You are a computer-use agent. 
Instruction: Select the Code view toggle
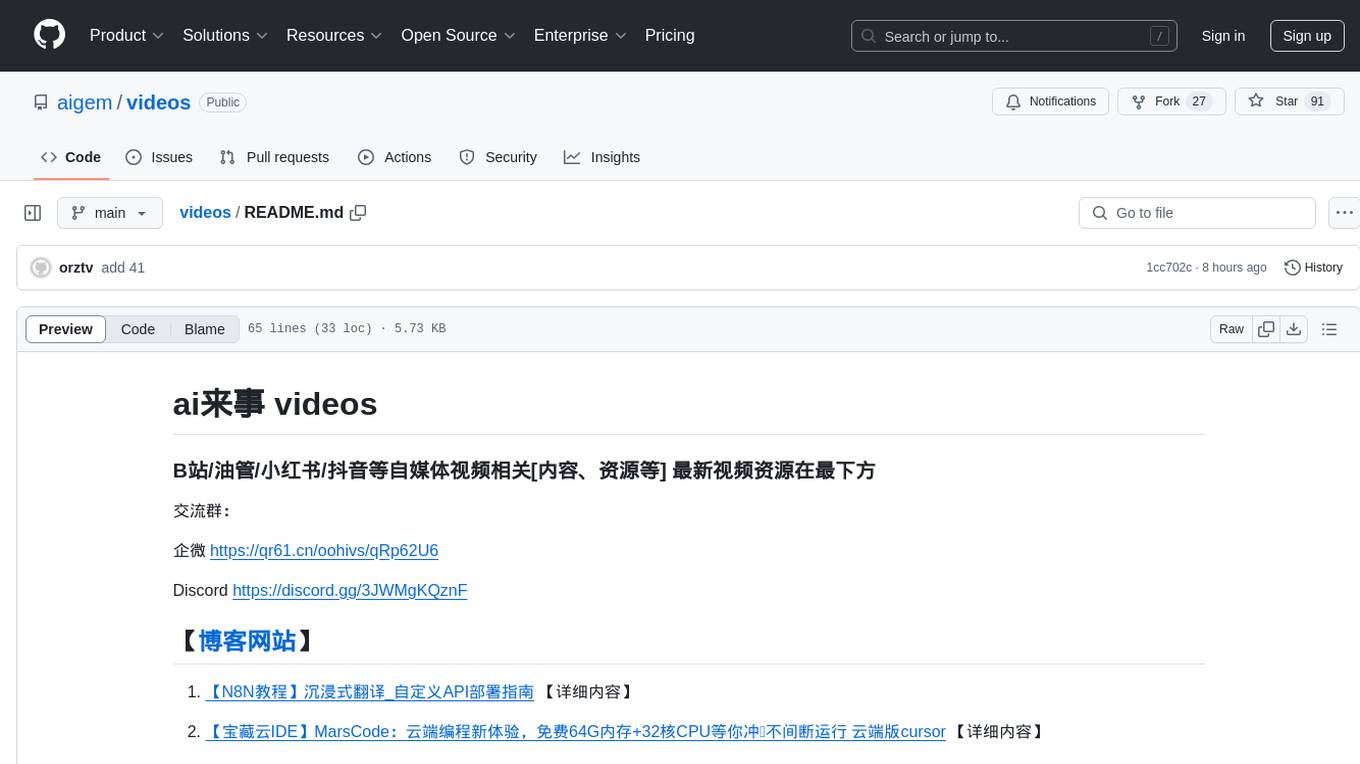coord(138,329)
